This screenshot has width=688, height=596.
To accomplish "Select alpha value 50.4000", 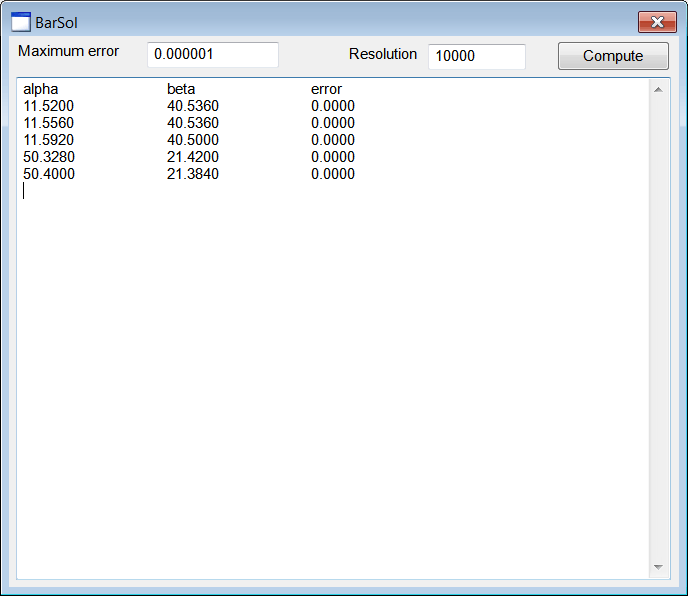I will coord(49,174).
